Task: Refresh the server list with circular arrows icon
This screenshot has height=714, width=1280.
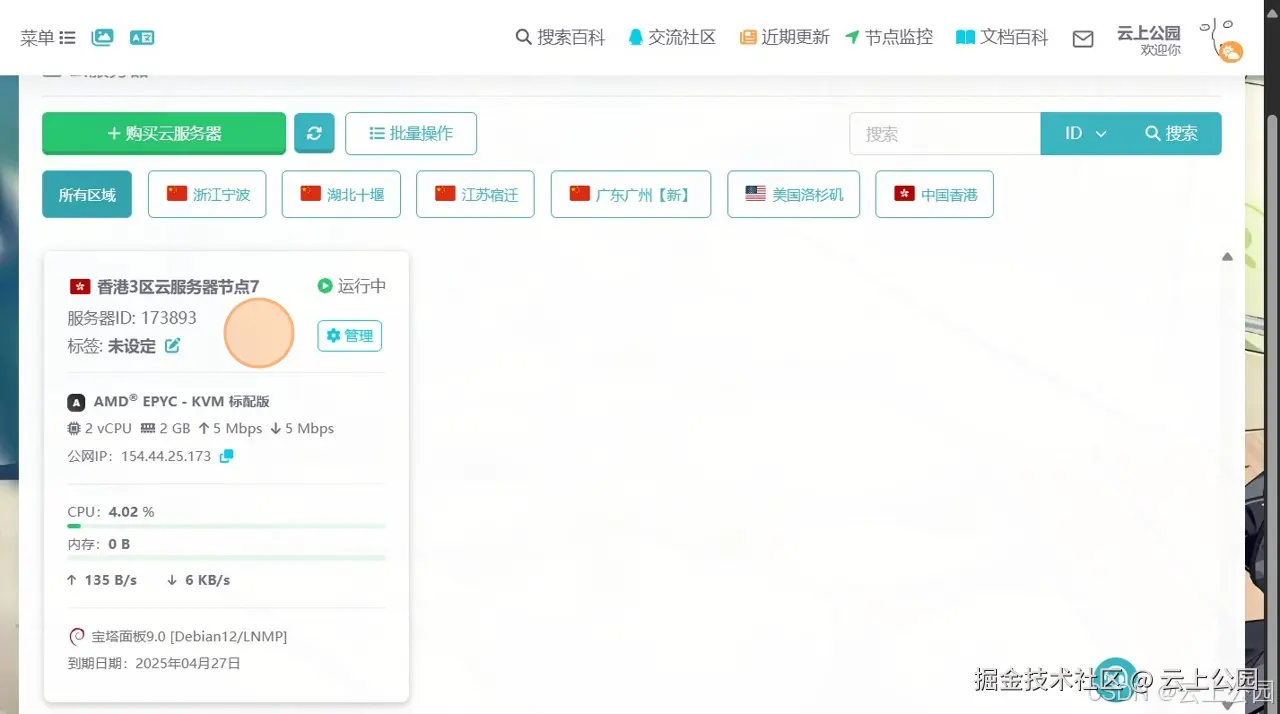Action: pos(314,133)
